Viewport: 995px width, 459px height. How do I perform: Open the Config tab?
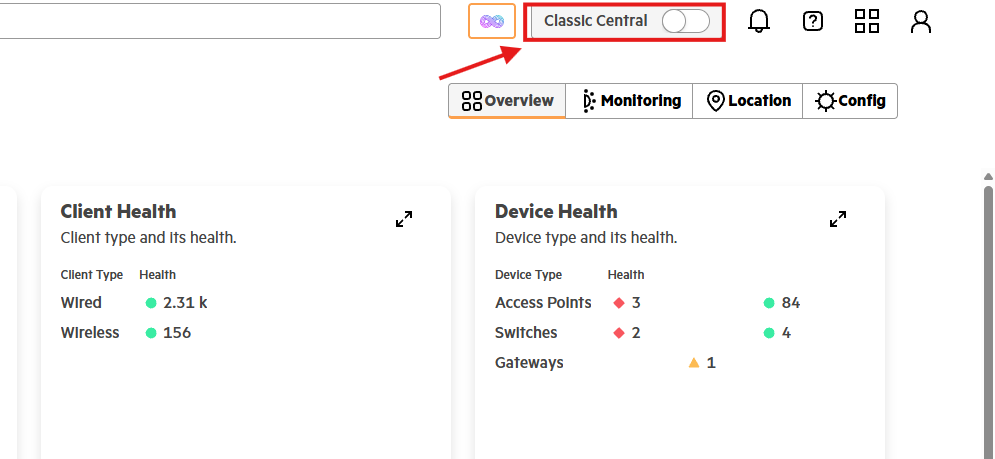tap(850, 101)
